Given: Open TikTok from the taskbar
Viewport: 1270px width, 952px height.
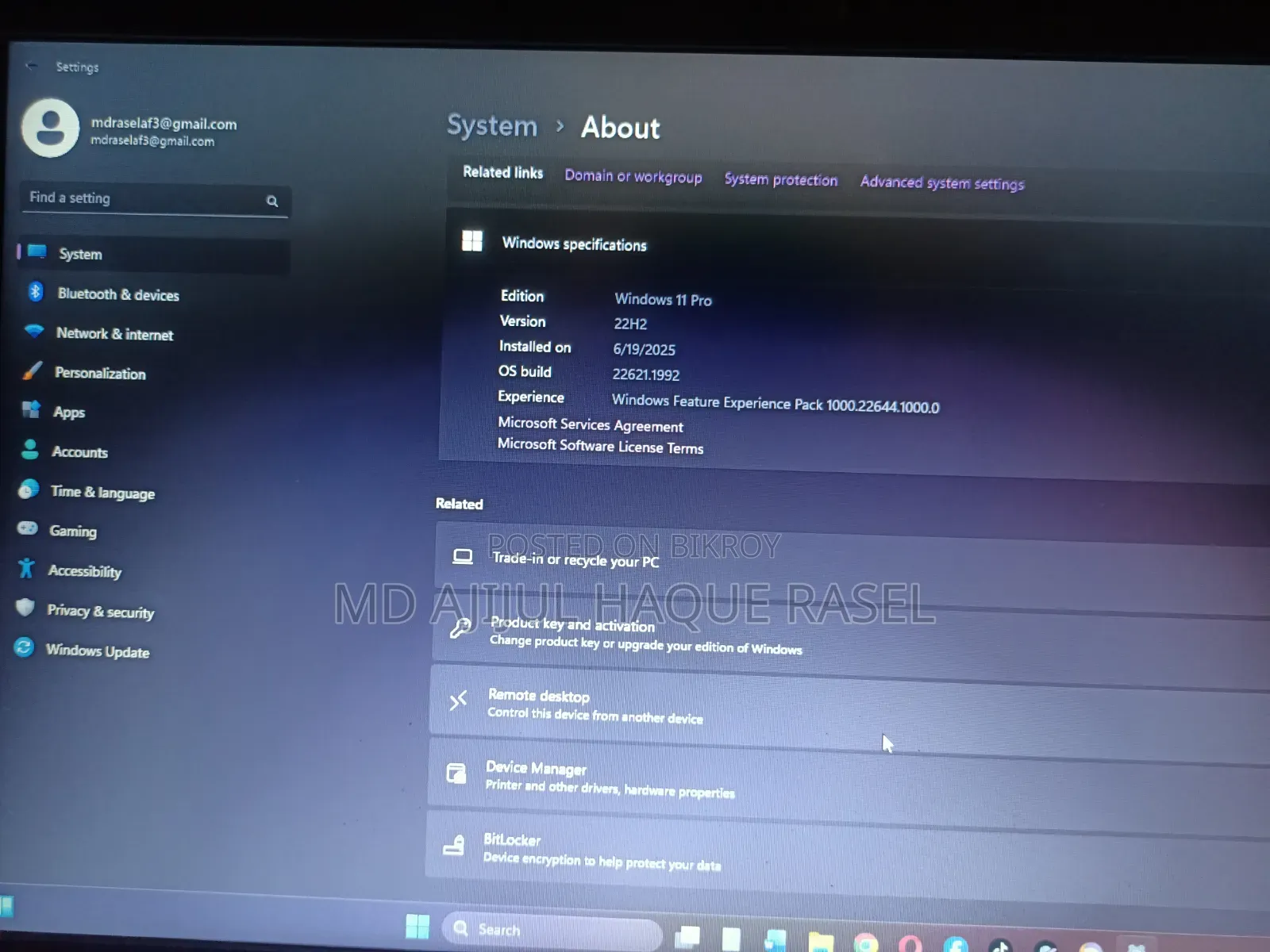Looking at the screenshot, I should [x=1000, y=946].
